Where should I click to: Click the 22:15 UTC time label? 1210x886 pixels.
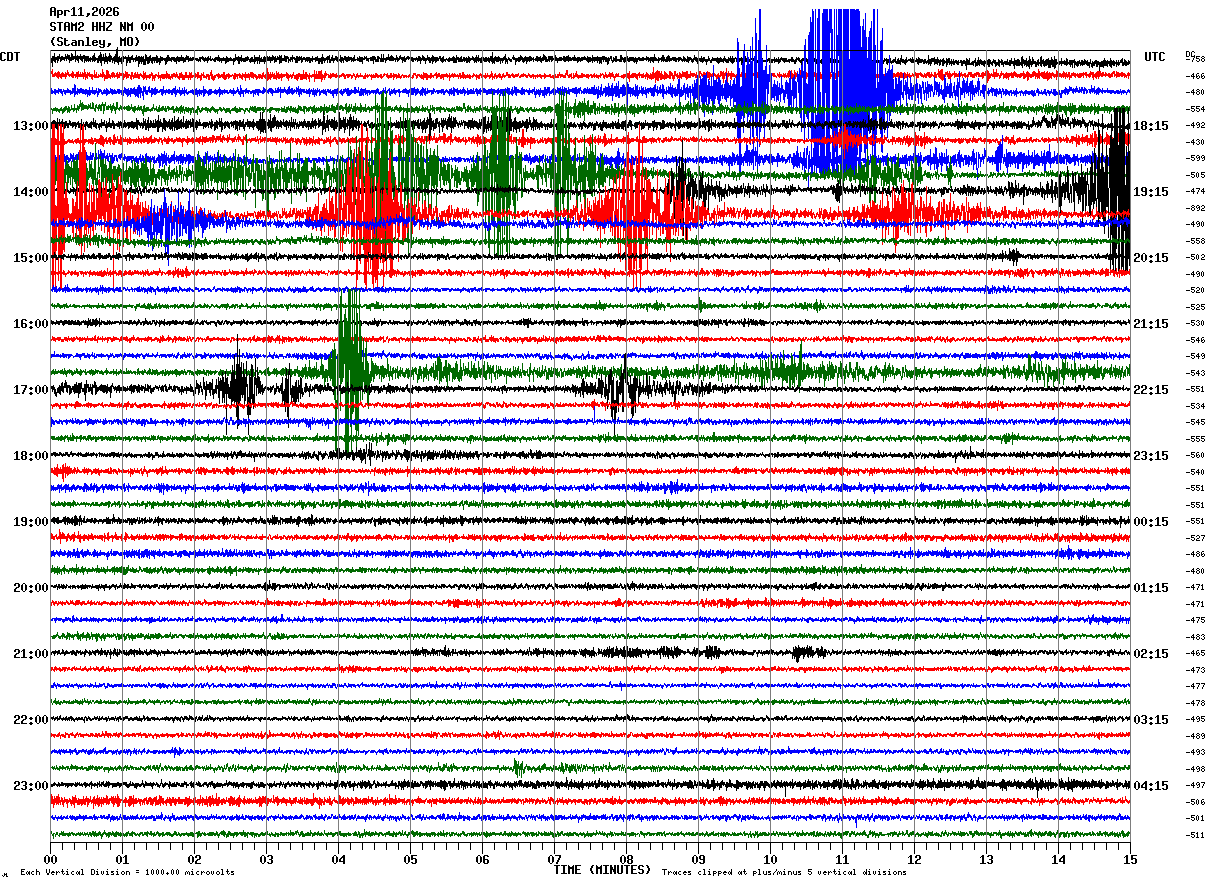1151,390
